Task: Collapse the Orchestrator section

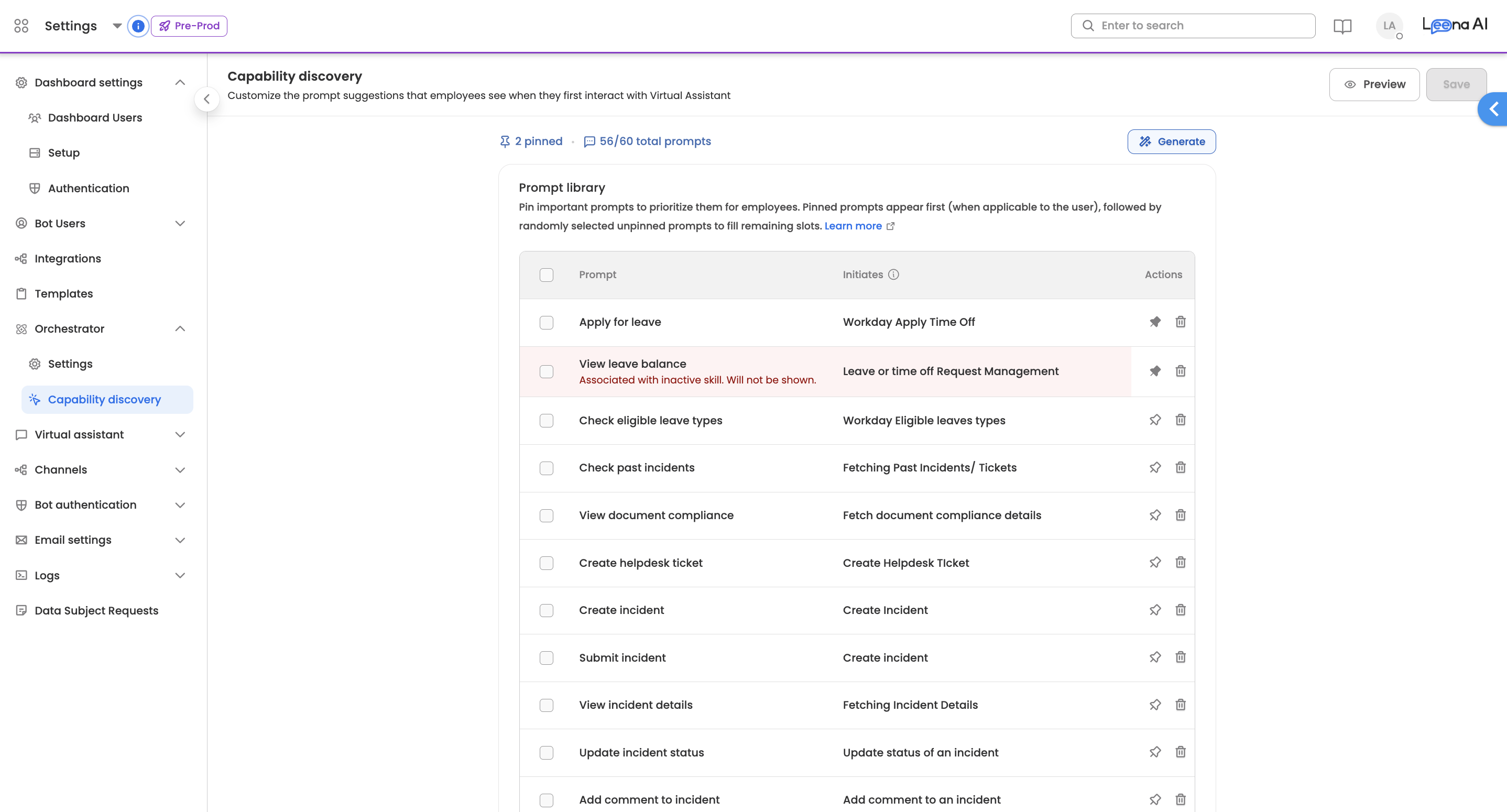Action: 180,329
